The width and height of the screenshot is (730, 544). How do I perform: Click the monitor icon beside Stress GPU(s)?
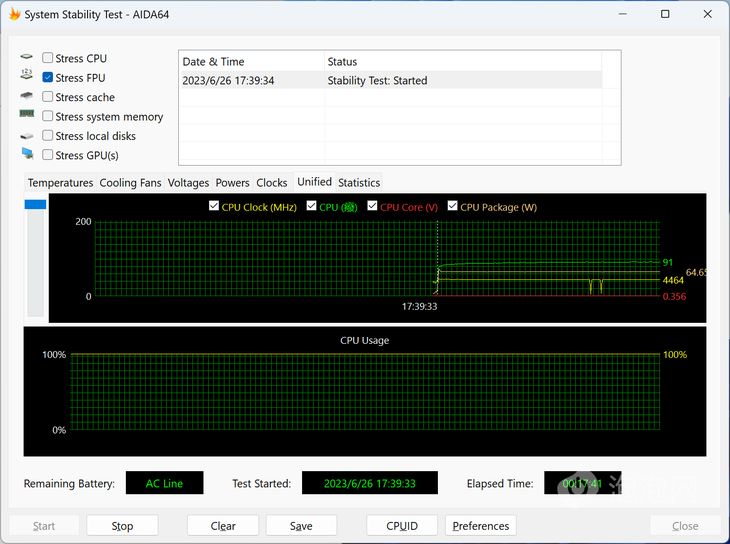click(27, 153)
